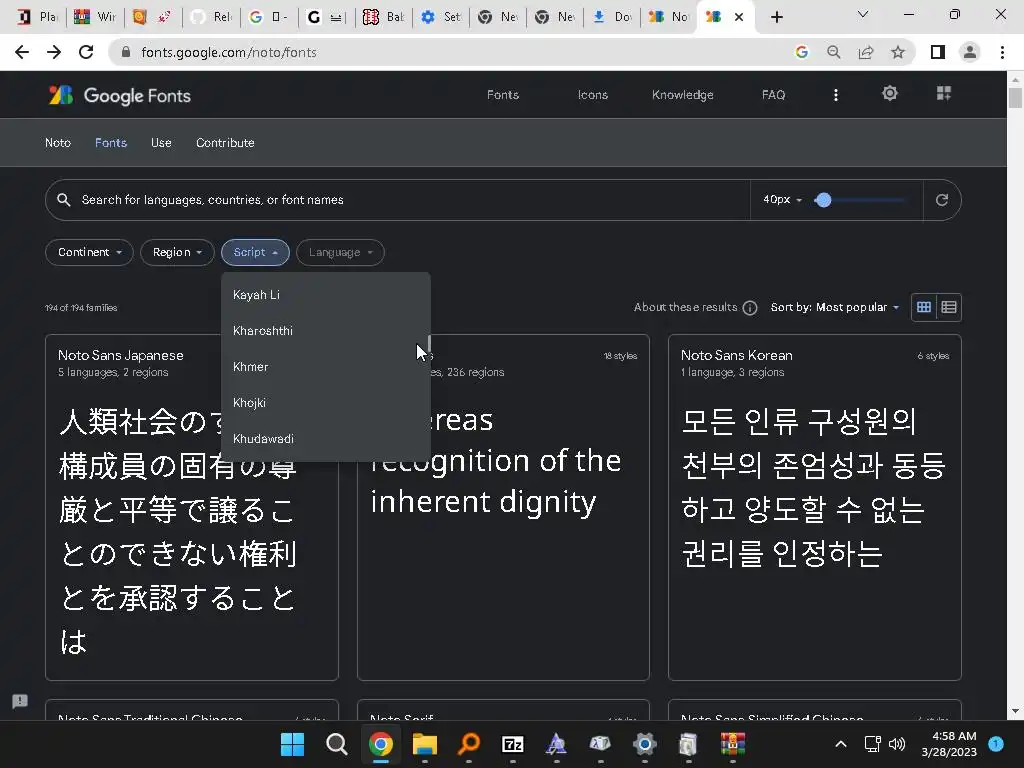Switch to the Settings browser tab
This screenshot has height=768, width=1024.
440,17
